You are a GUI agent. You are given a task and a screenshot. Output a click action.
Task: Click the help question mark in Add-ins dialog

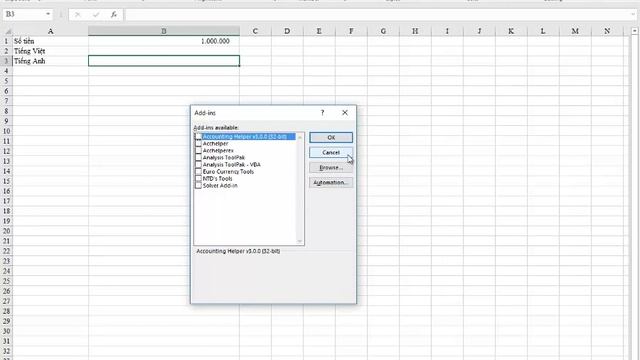(322, 113)
